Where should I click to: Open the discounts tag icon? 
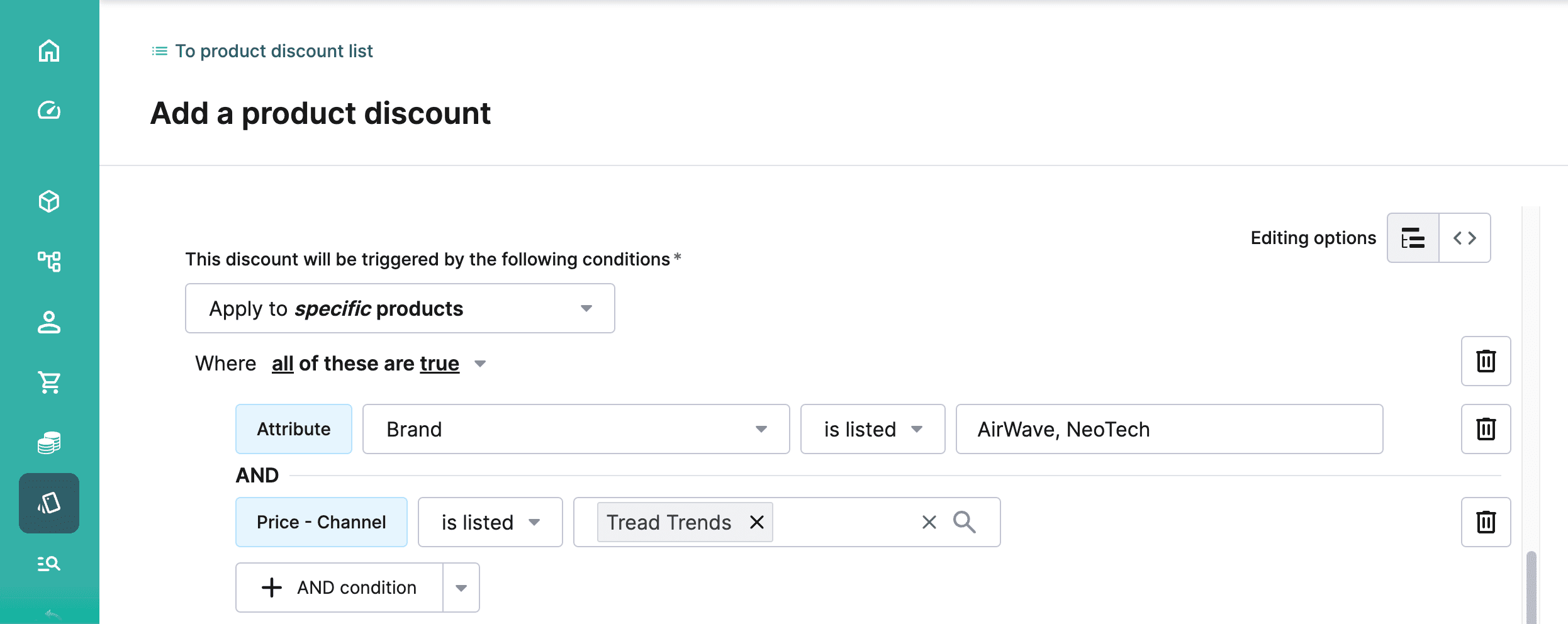click(49, 503)
